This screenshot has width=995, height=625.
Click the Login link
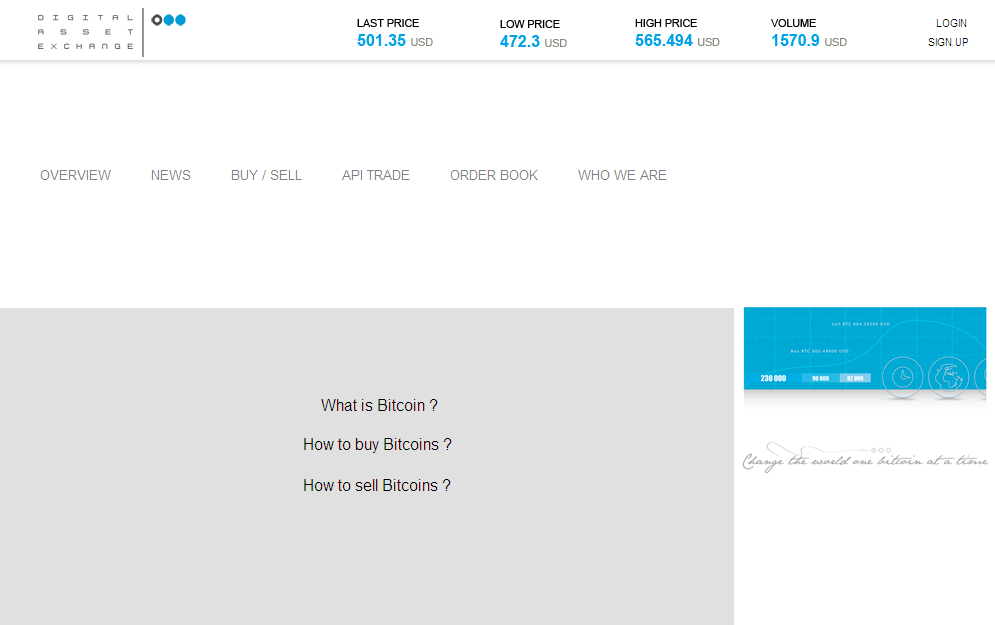coord(951,23)
